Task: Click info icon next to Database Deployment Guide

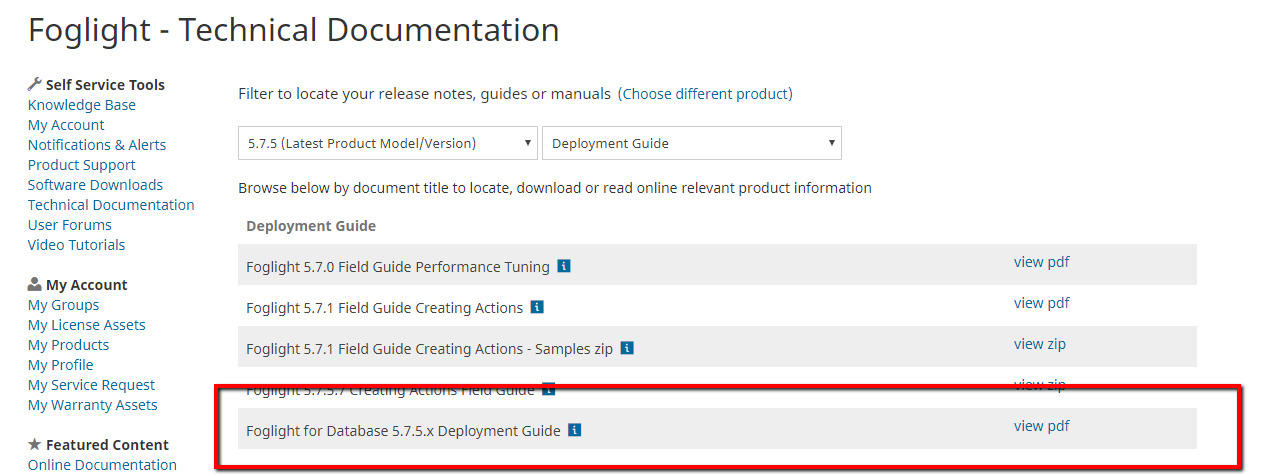Action: (574, 431)
